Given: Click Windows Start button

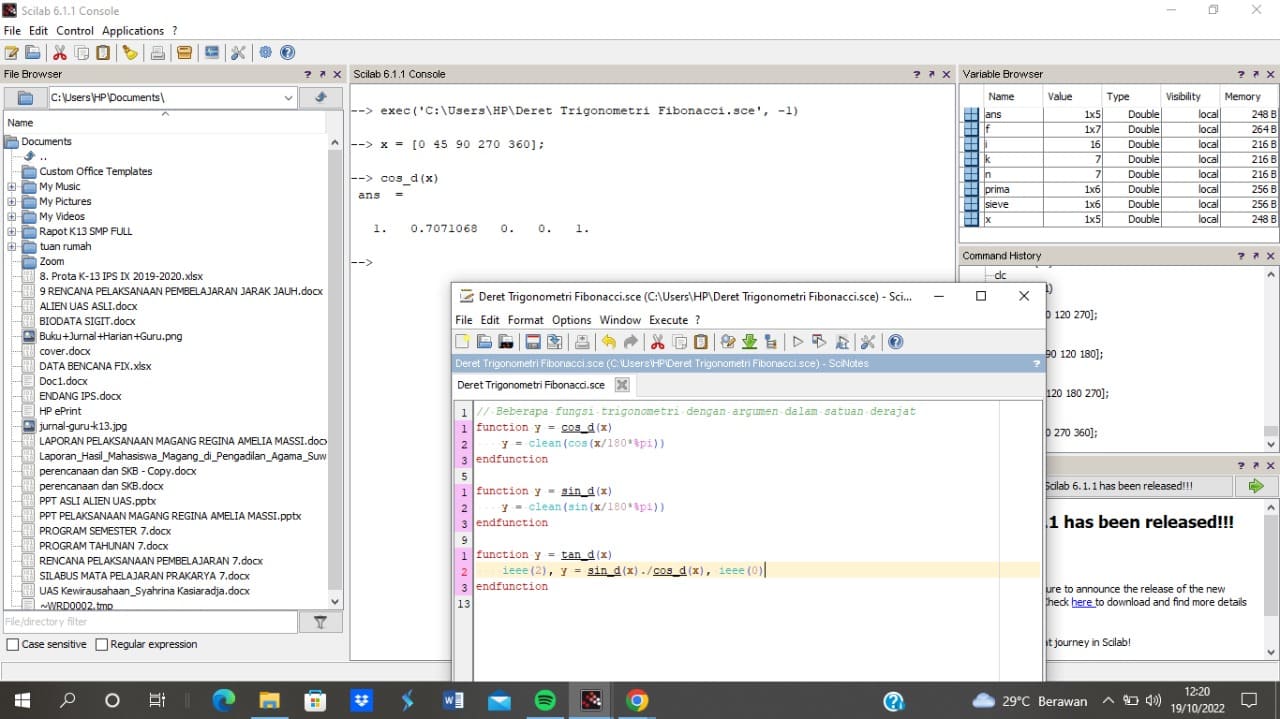Looking at the screenshot, I should [x=22, y=701].
